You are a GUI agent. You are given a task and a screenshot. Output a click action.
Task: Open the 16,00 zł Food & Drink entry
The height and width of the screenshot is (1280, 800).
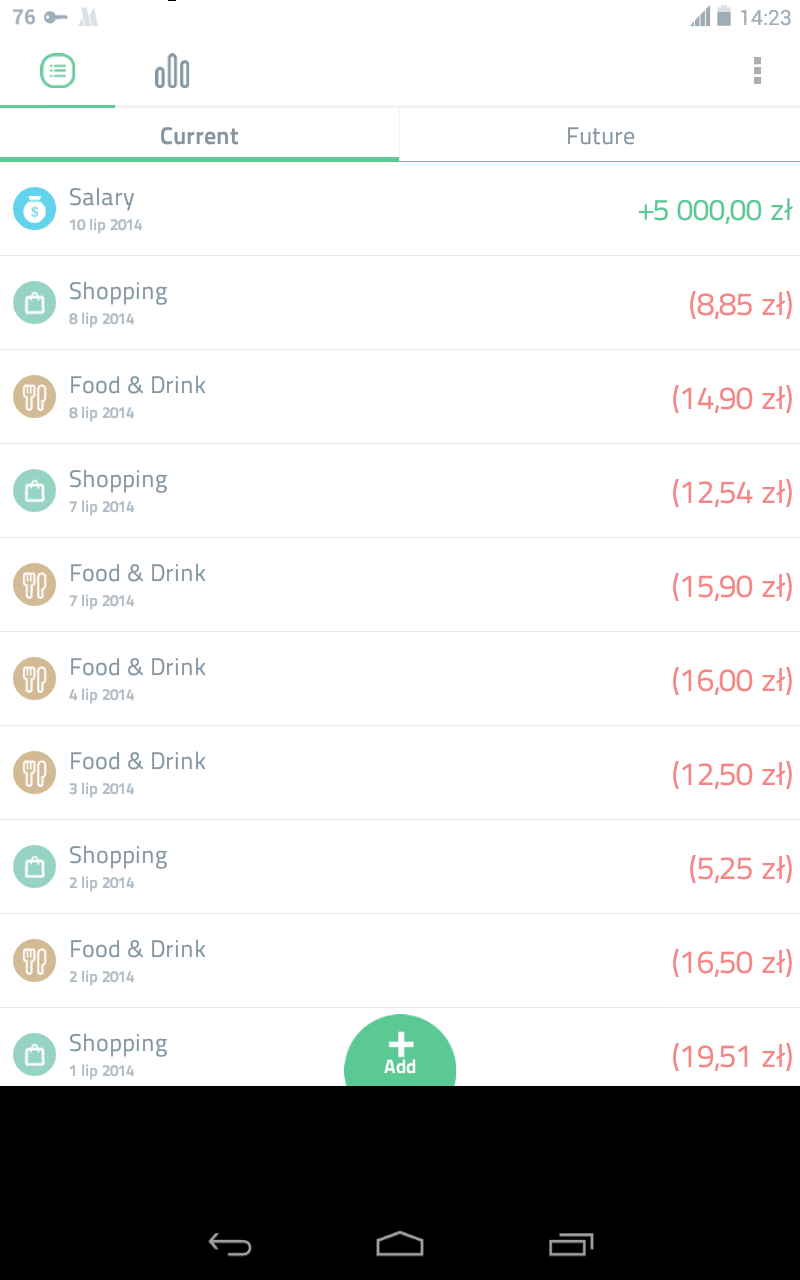pos(400,679)
